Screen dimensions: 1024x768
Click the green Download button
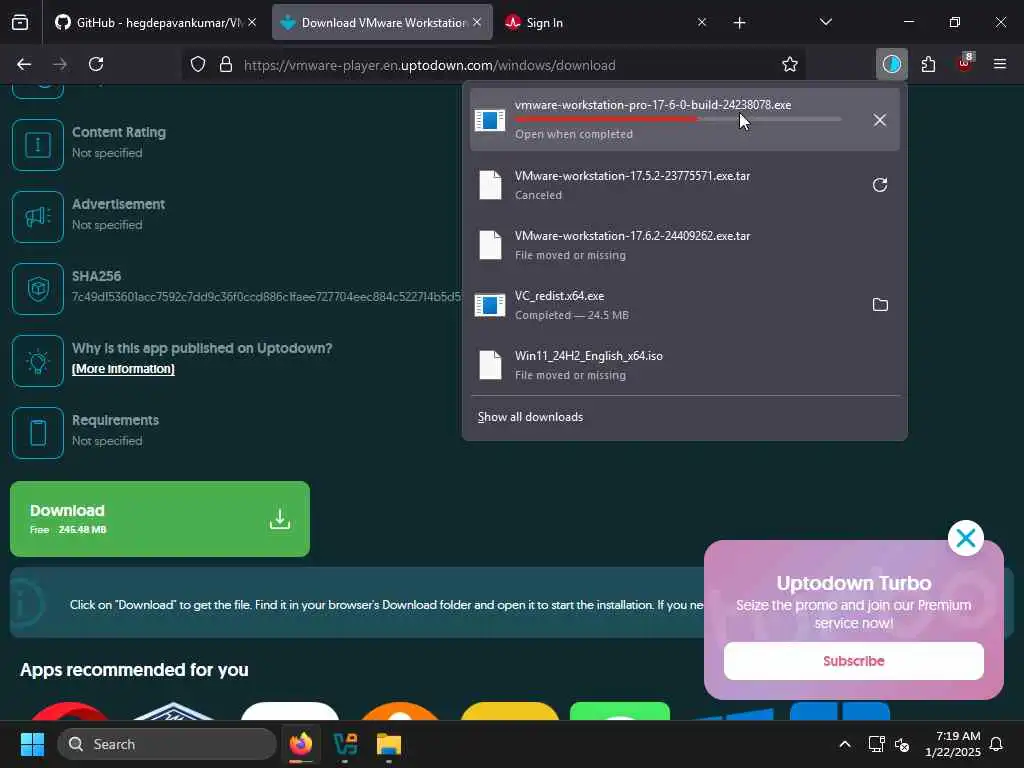coord(160,519)
